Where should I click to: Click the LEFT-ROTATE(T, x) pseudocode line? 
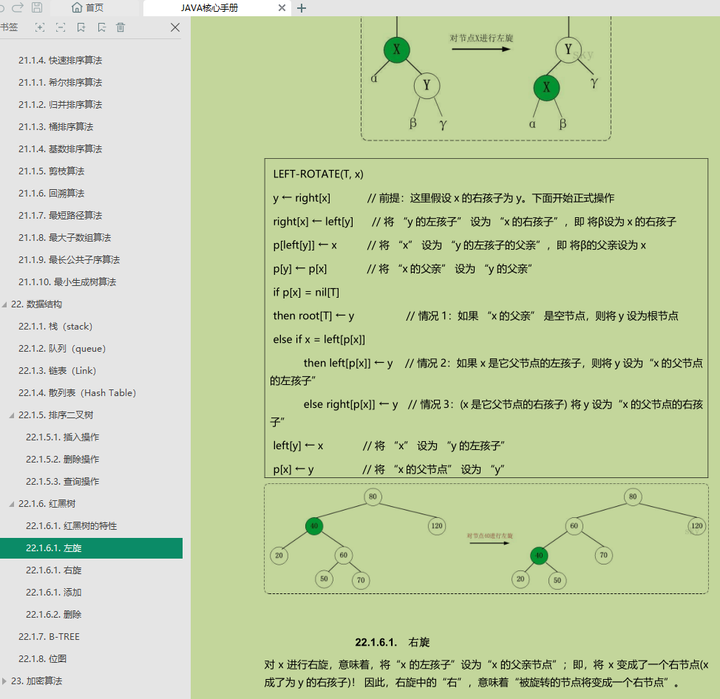click(318, 174)
